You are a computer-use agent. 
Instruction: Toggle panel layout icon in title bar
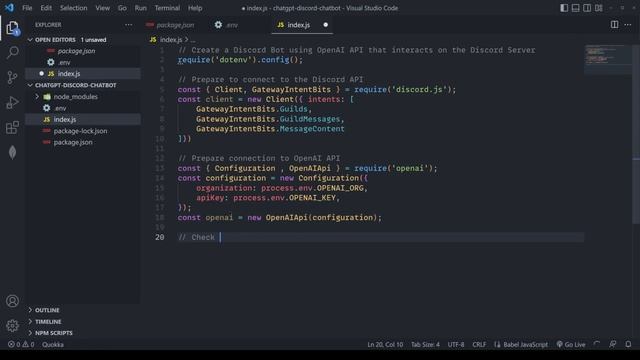click(x=576, y=8)
